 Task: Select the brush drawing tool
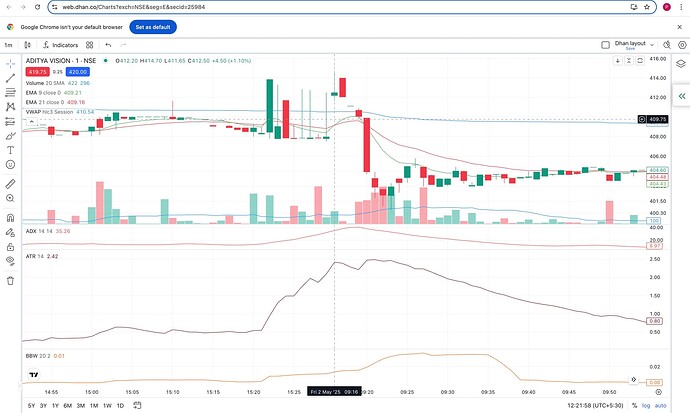point(11,136)
